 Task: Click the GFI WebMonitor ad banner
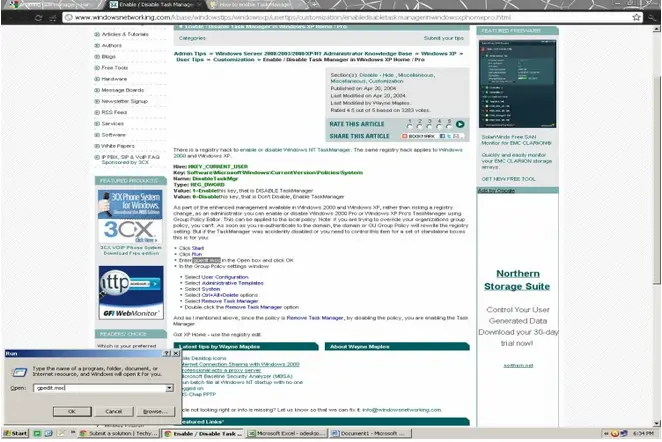131,292
